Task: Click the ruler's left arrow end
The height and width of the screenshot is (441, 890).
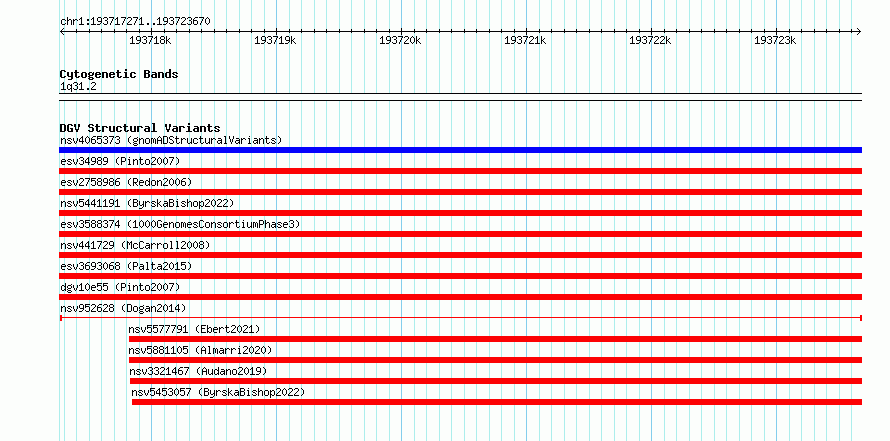Action: coord(62,31)
